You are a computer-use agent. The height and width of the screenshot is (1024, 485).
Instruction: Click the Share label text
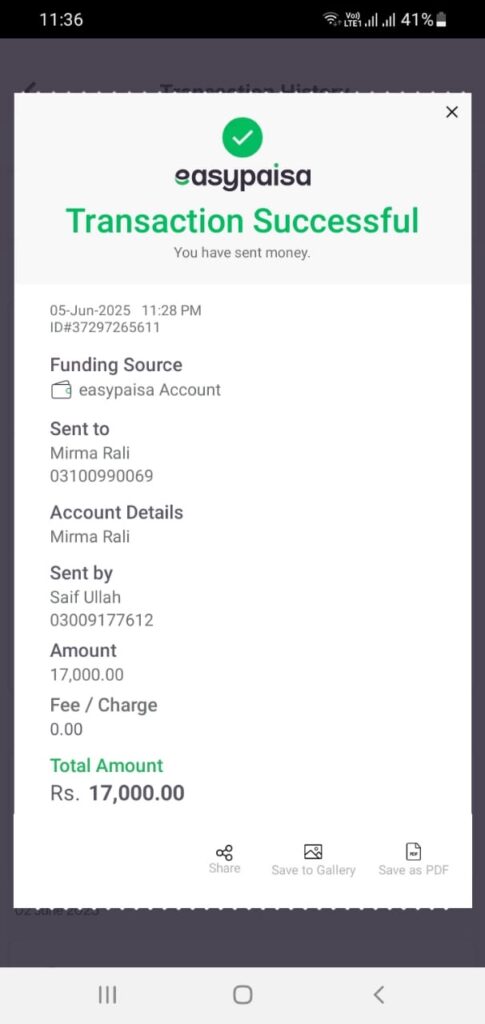(x=225, y=869)
